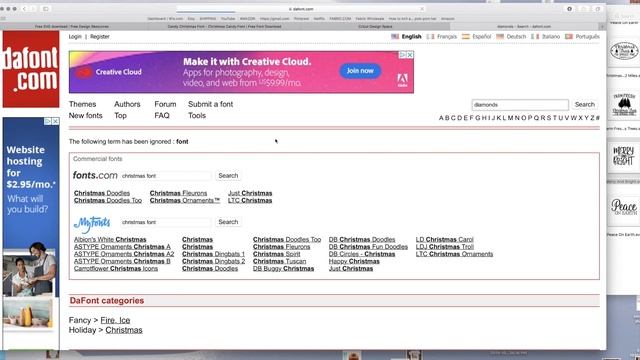Open LTC Christmas link on fonts.com
The width and height of the screenshot is (640, 360).
250,200
